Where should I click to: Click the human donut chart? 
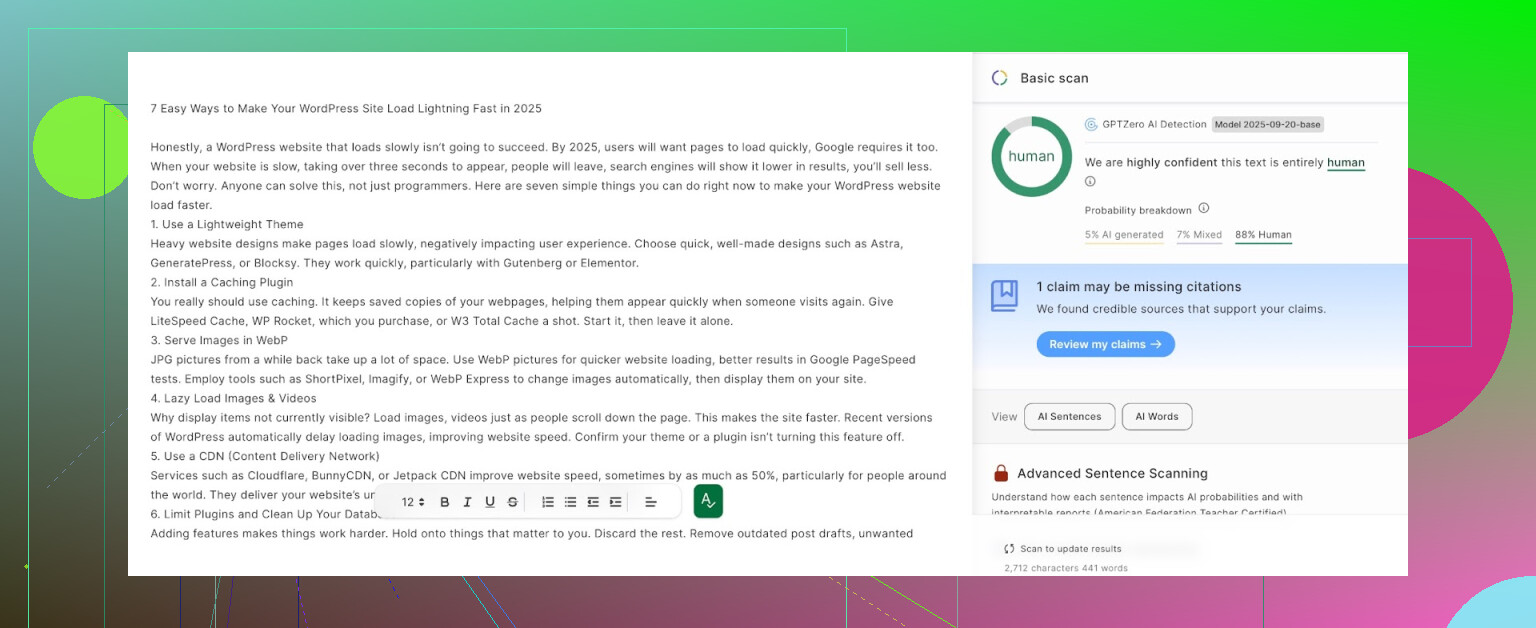coord(1031,157)
